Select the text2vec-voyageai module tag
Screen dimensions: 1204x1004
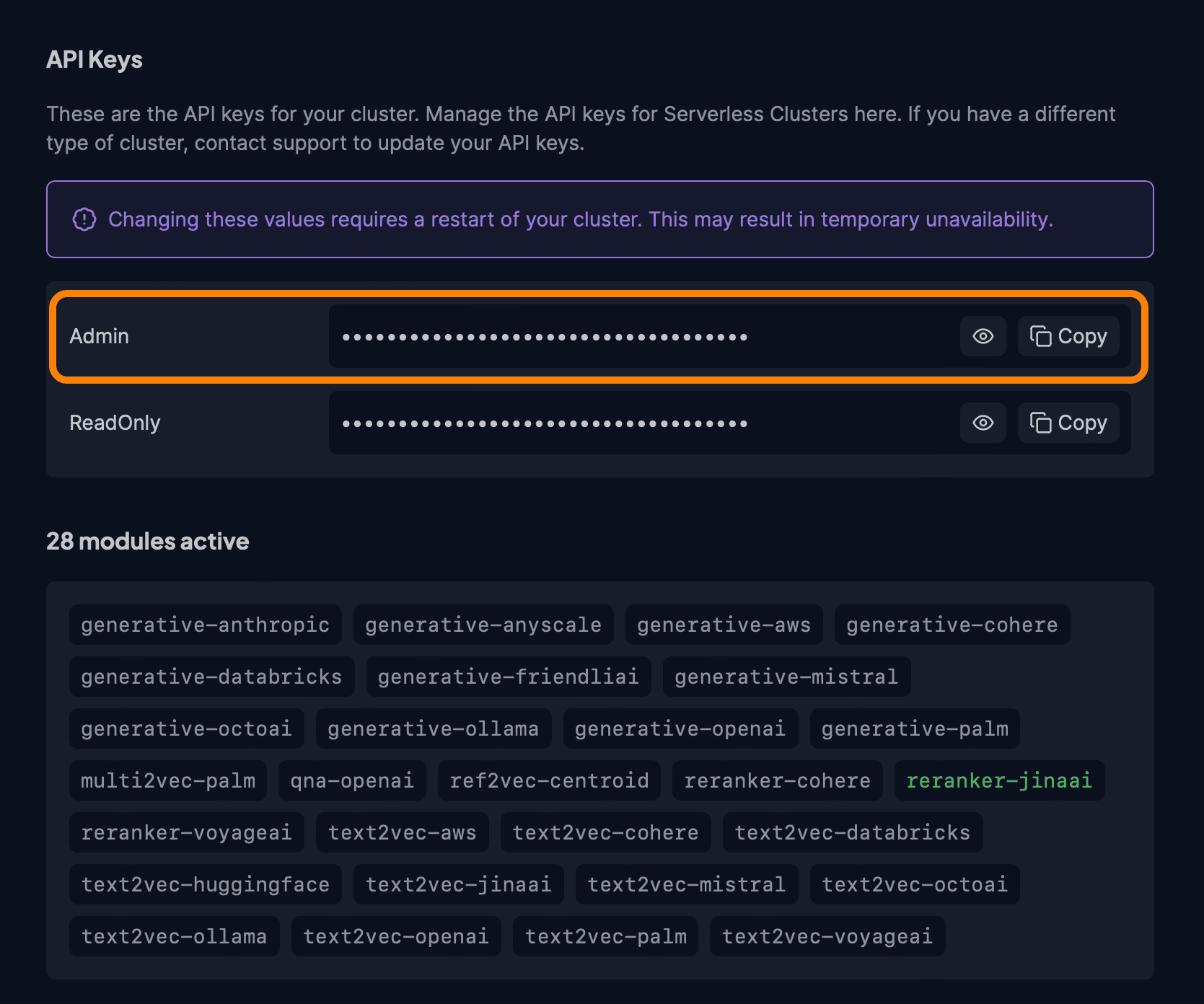pyautogui.click(x=828, y=936)
